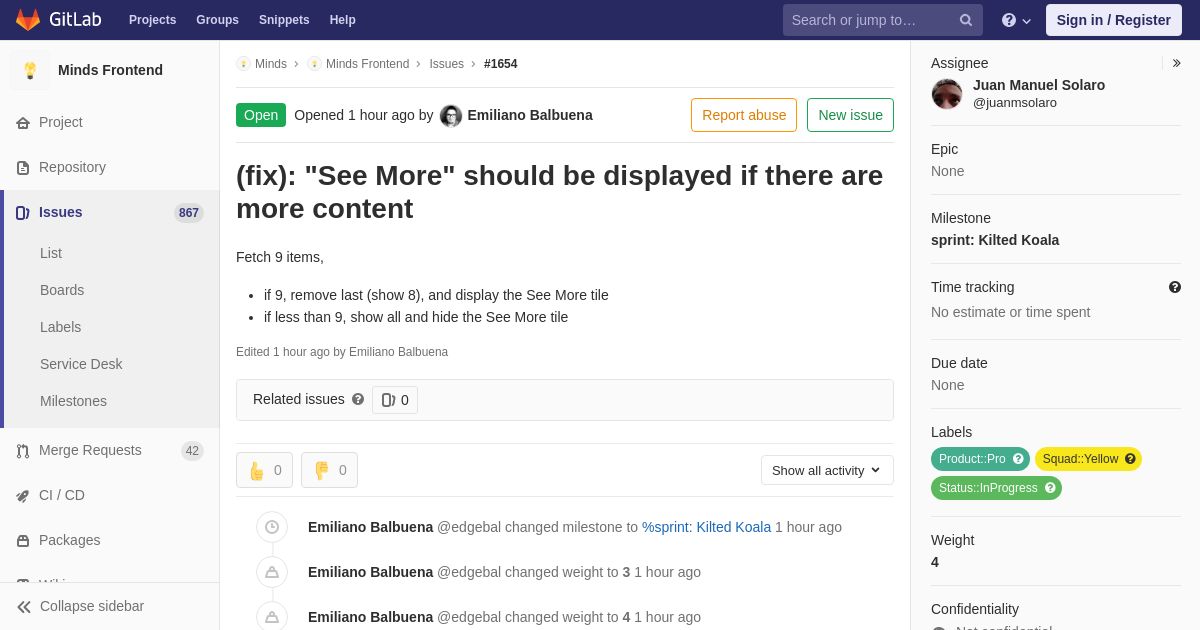Screen dimensions: 1200x630
Task: Click the thumbs up emoji button
Action: [264, 470]
